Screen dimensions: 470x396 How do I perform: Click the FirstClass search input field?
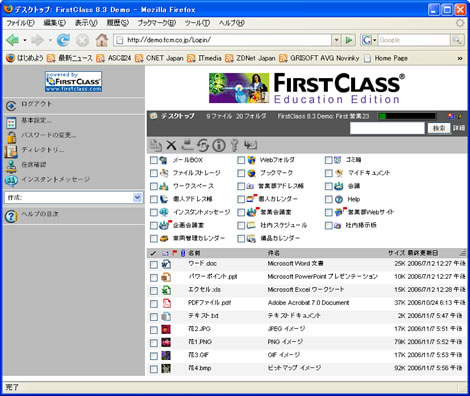387,128
